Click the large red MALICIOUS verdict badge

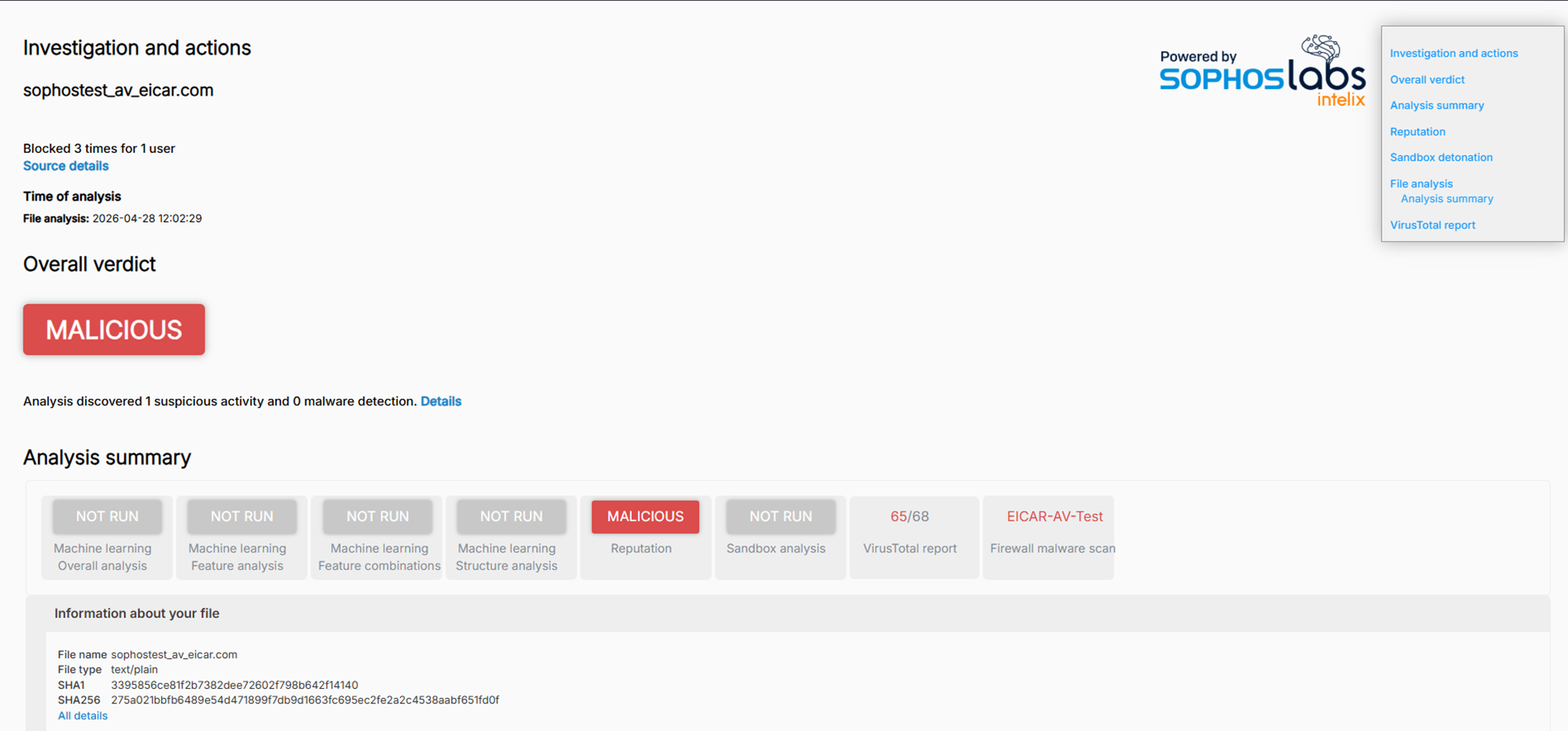(114, 329)
